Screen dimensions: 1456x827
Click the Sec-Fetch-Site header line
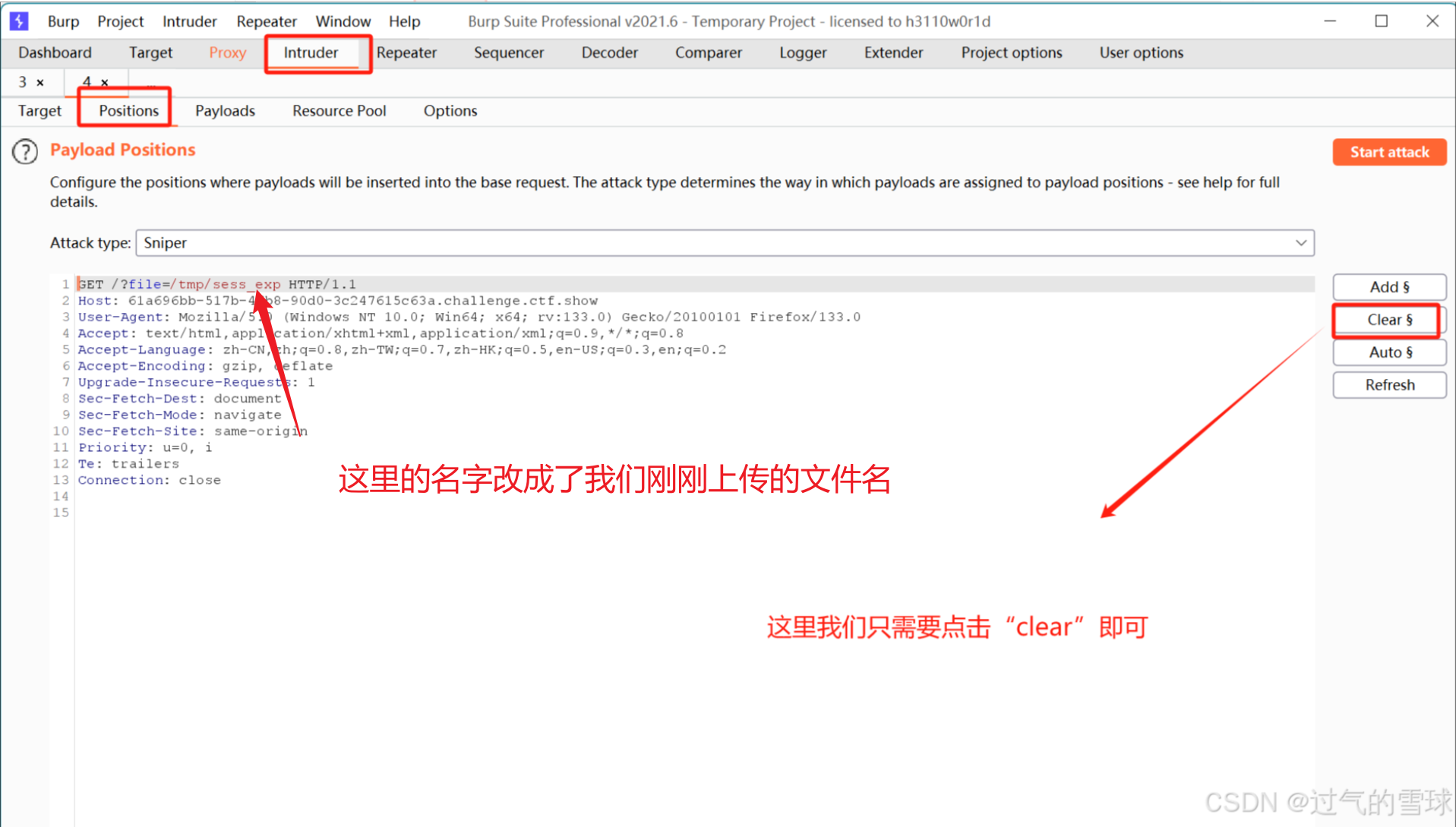[x=192, y=431]
